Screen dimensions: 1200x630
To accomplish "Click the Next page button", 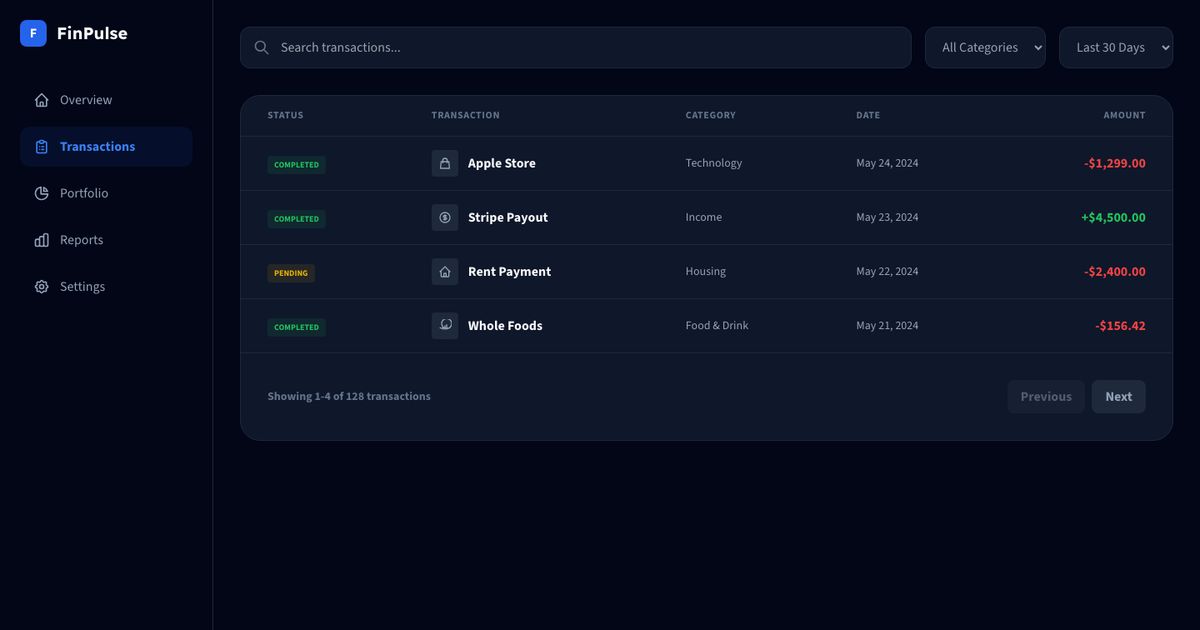I will click(1119, 397).
